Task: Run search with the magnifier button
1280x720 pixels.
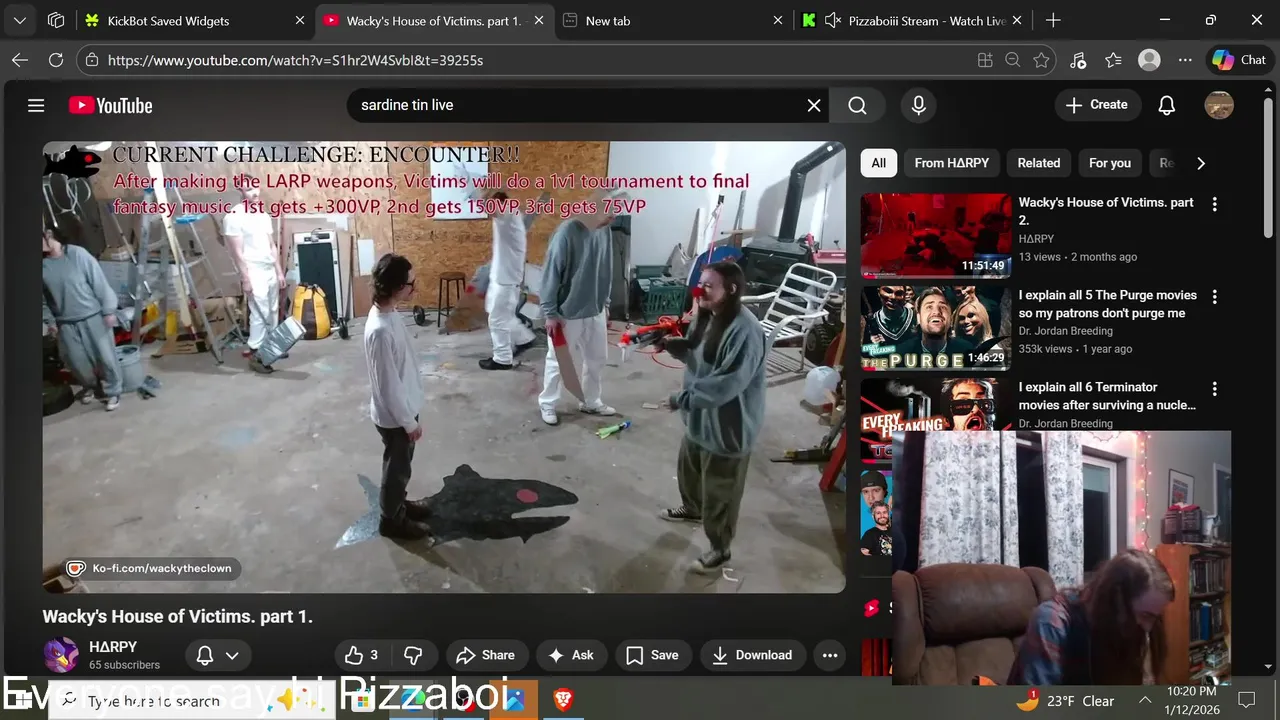Action: [857, 105]
